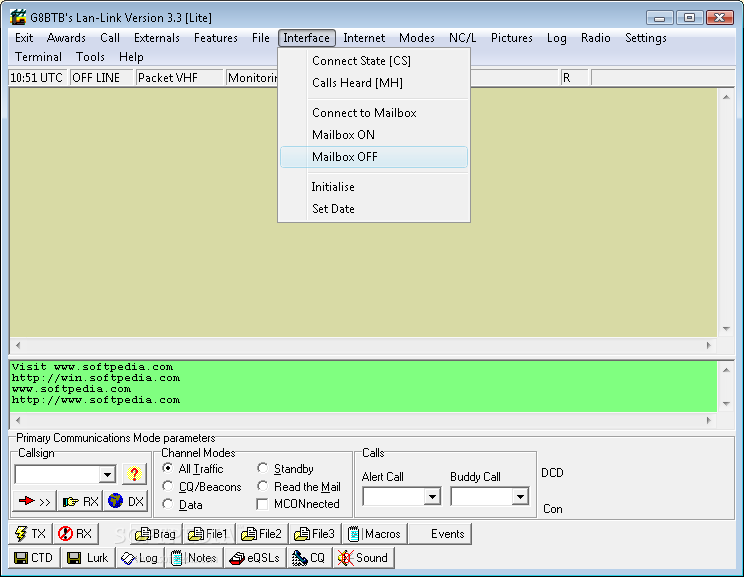
Task: Open the Internet menu
Action: coord(364,38)
